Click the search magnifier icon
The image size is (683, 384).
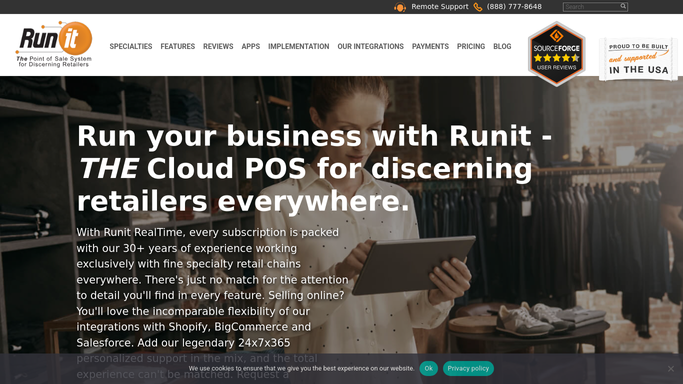623,6
